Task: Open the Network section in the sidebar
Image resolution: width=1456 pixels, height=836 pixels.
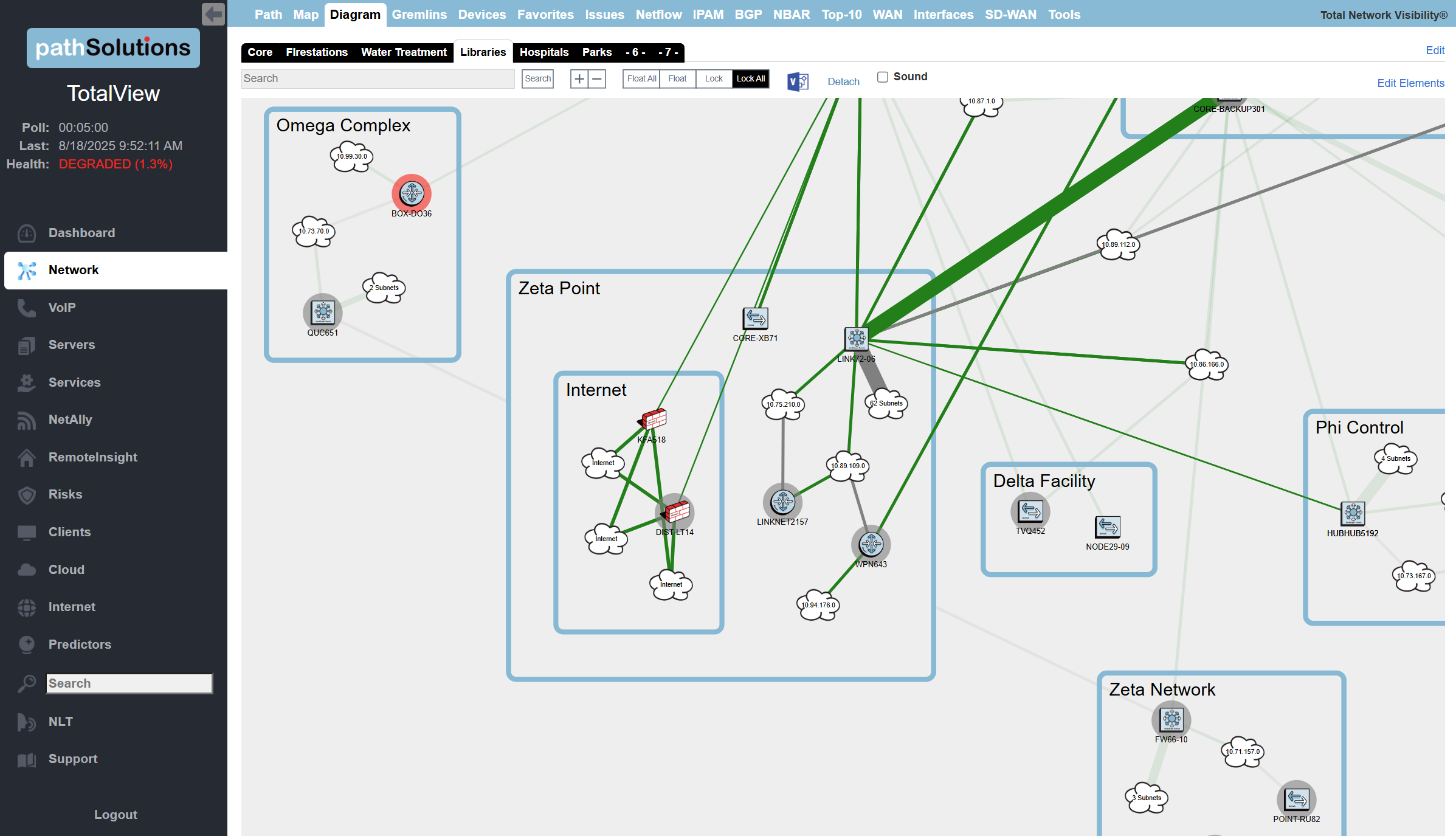Action: pos(73,270)
